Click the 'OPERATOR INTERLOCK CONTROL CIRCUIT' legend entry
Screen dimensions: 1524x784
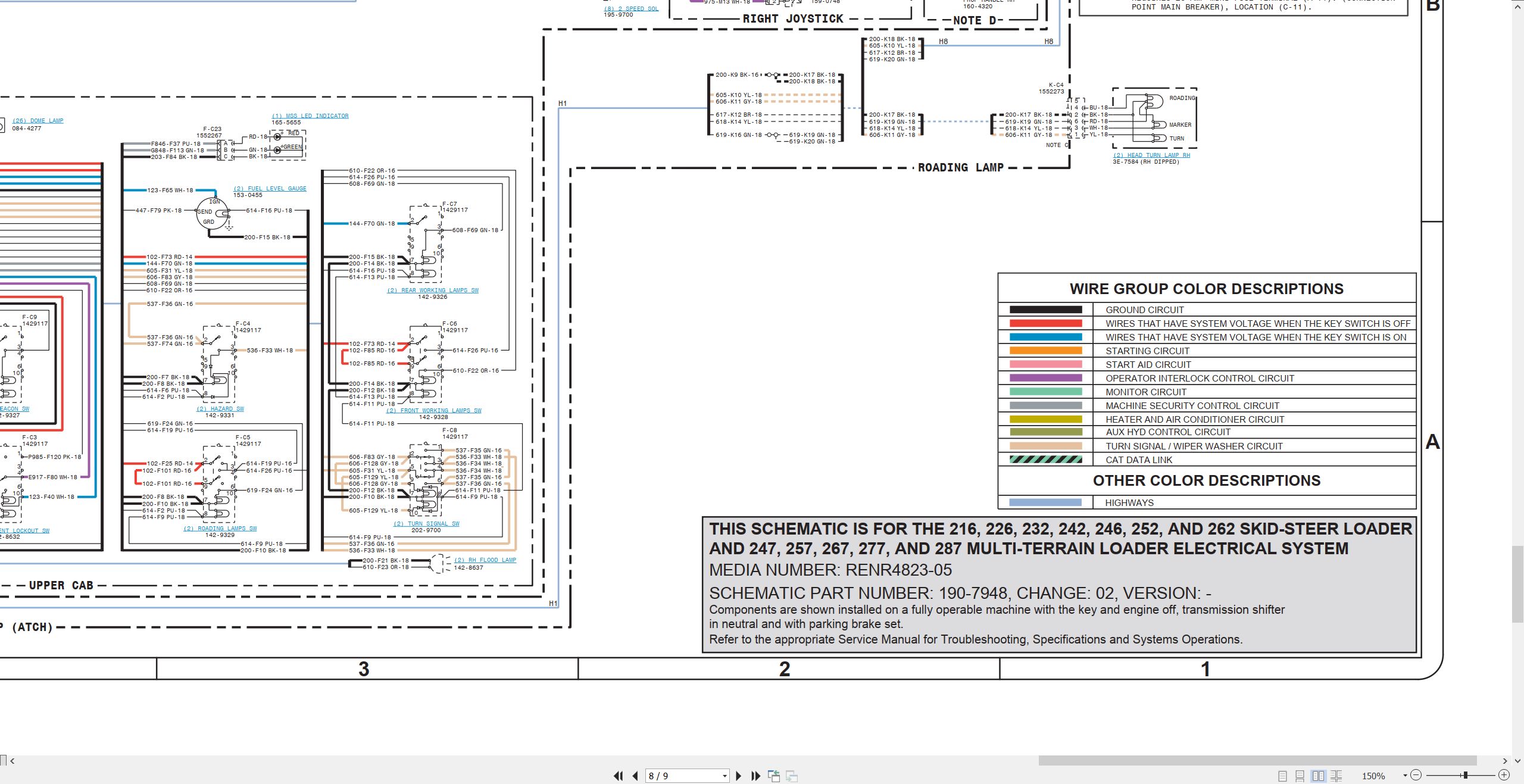[1200, 378]
